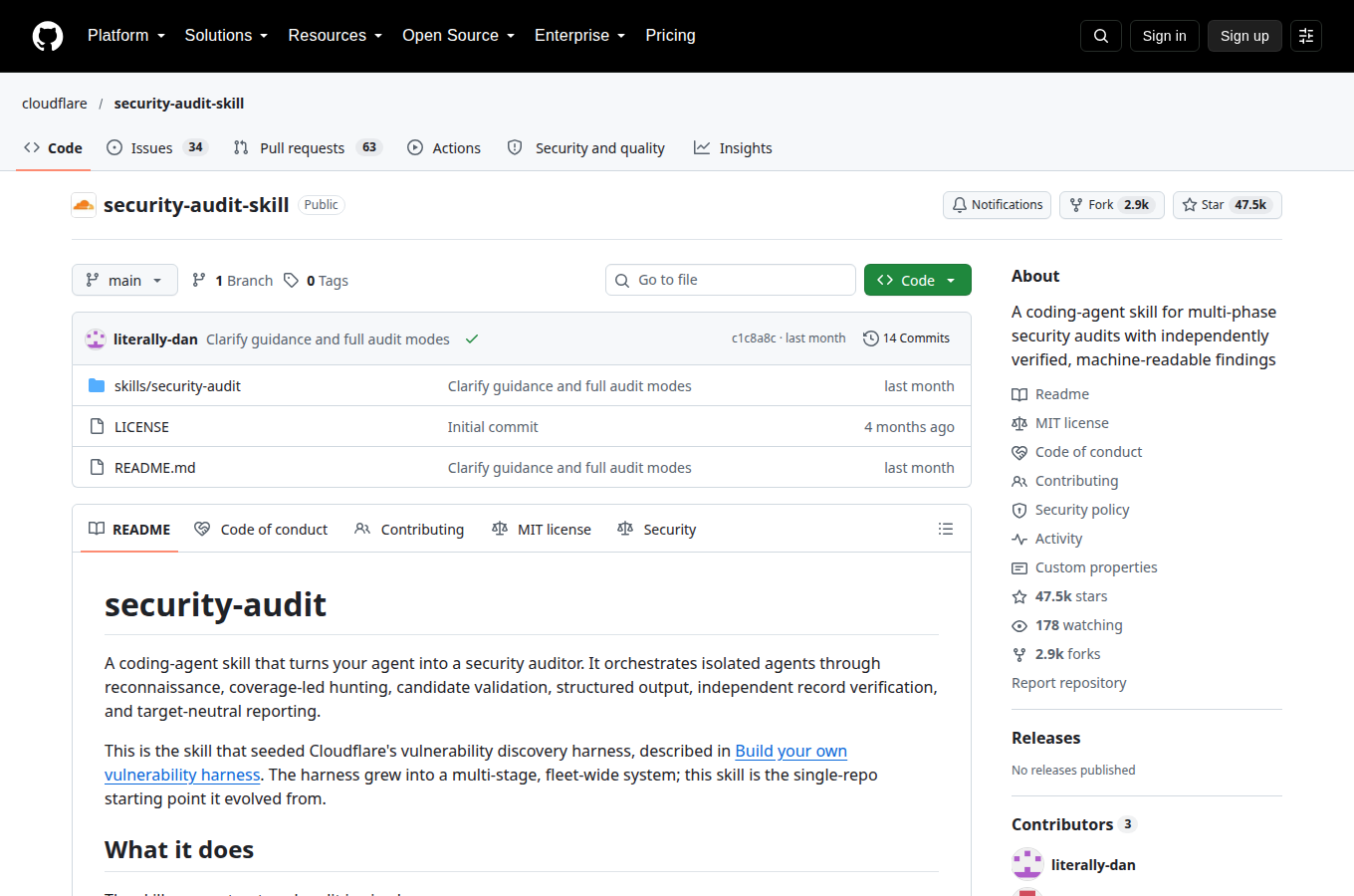Image resolution: width=1354 pixels, height=896 pixels.
Task: Switch to Security tab in viewer
Action: tap(657, 529)
